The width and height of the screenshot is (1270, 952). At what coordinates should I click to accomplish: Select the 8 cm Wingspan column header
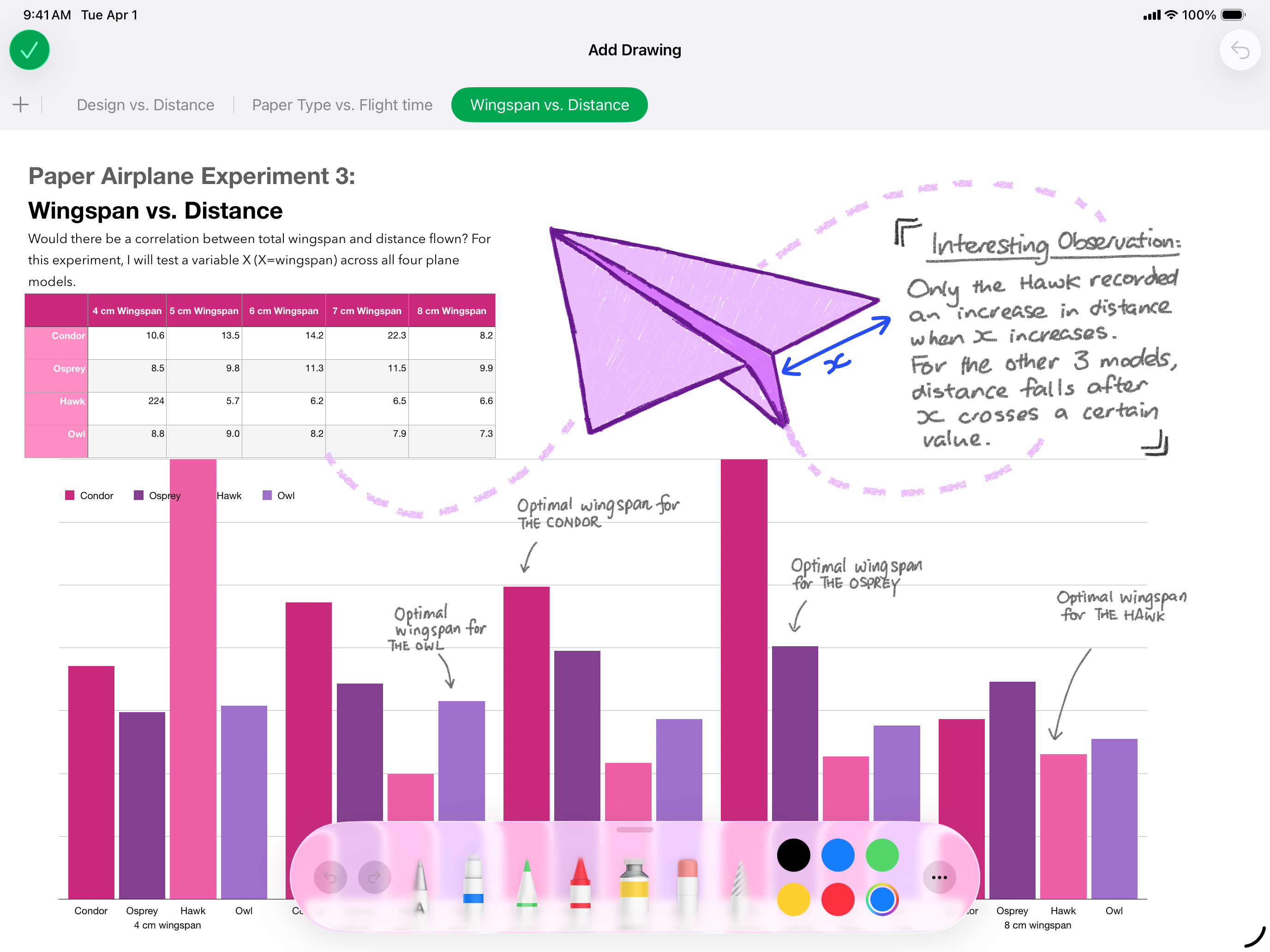coord(452,310)
